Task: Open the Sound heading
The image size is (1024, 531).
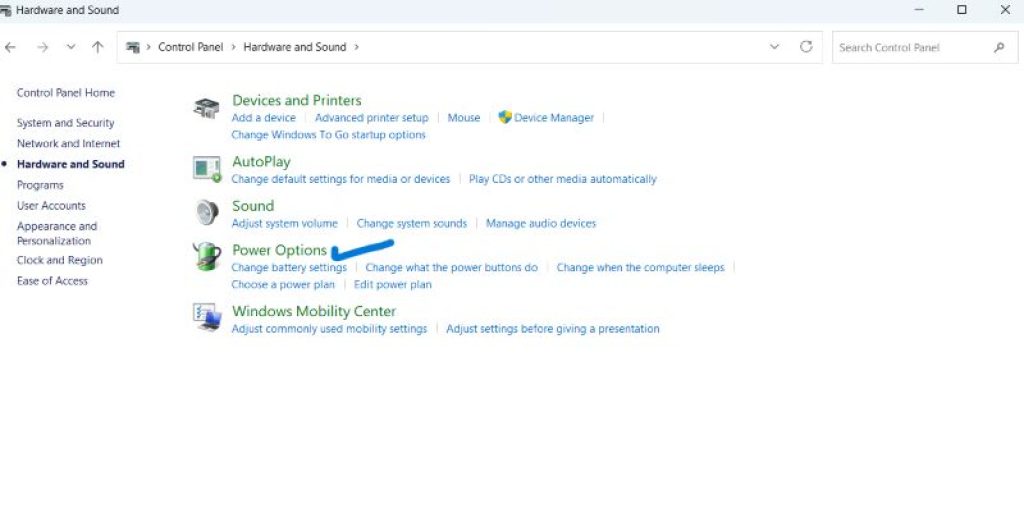Action: pos(253,206)
